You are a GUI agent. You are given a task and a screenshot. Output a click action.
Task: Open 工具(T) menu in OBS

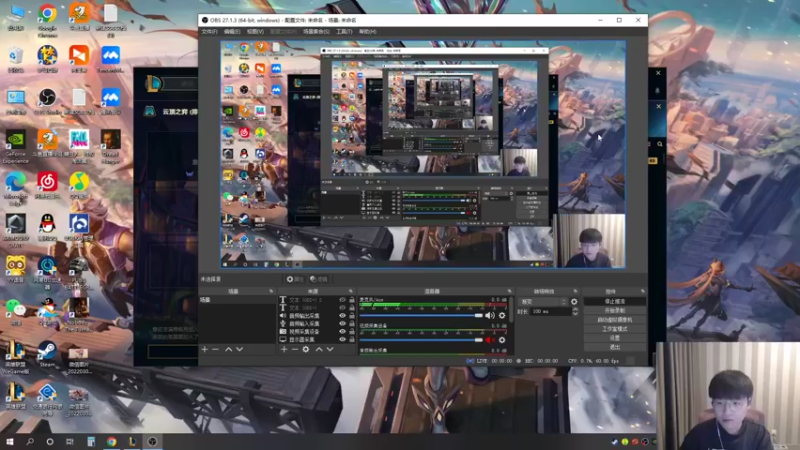(x=344, y=32)
